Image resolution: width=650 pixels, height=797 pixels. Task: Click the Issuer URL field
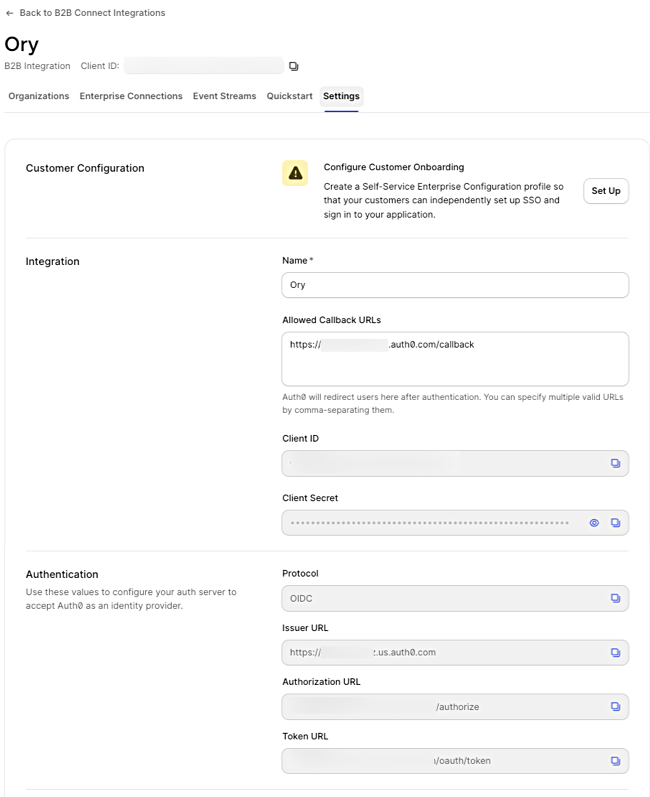(455, 652)
